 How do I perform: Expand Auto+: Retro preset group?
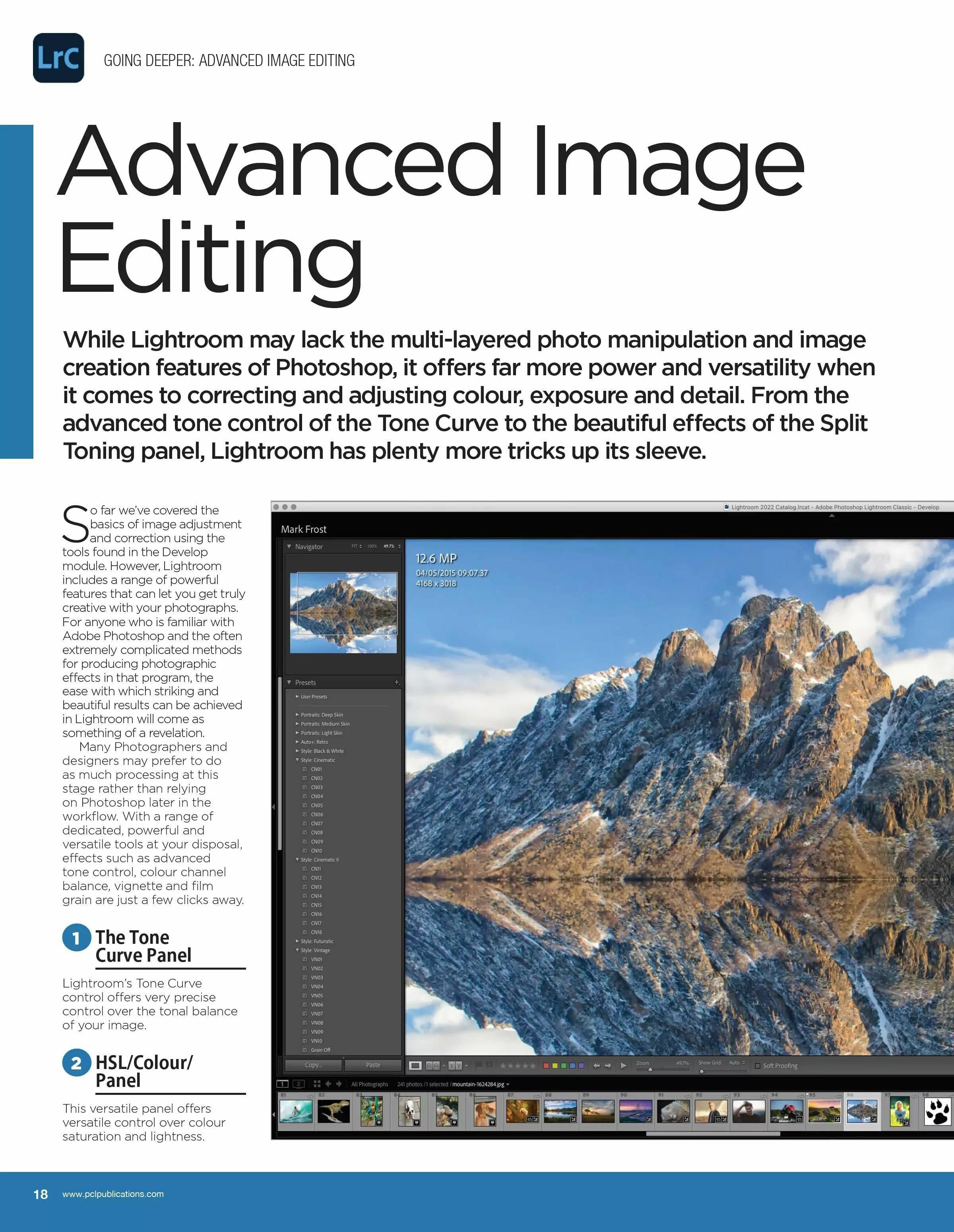coord(297,742)
